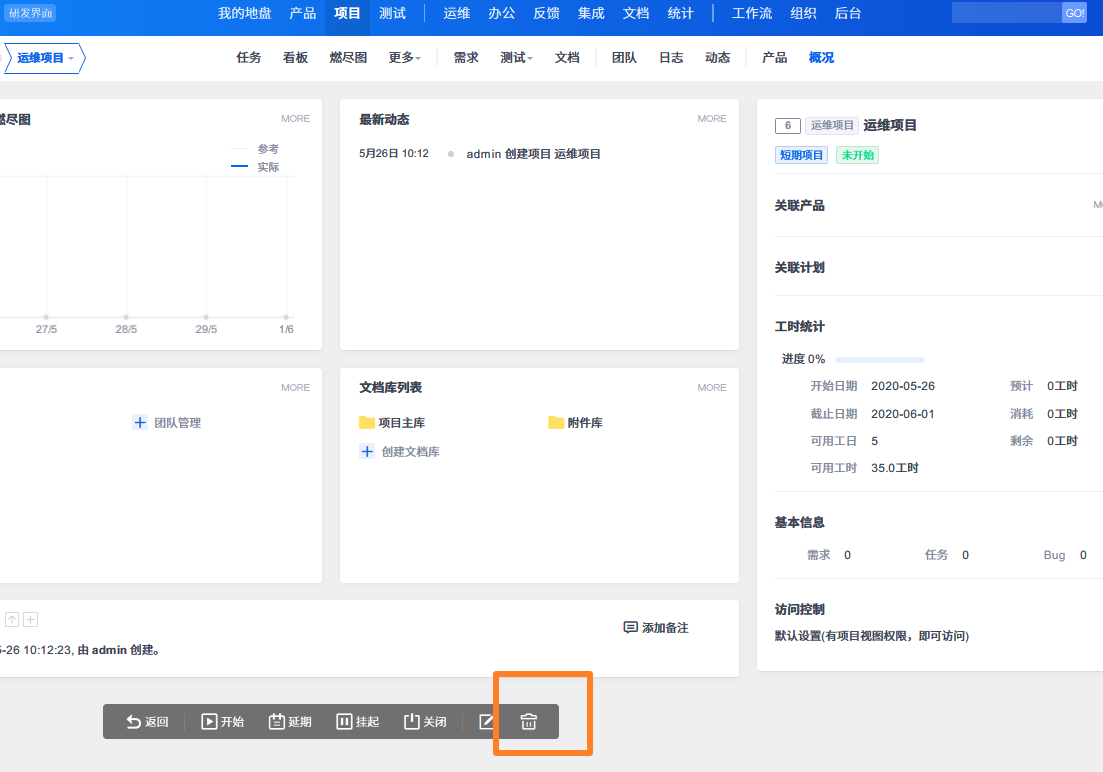The height and width of the screenshot is (772, 1103).
Task: Expand the 更多 dropdown menu
Action: tap(404, 58)
